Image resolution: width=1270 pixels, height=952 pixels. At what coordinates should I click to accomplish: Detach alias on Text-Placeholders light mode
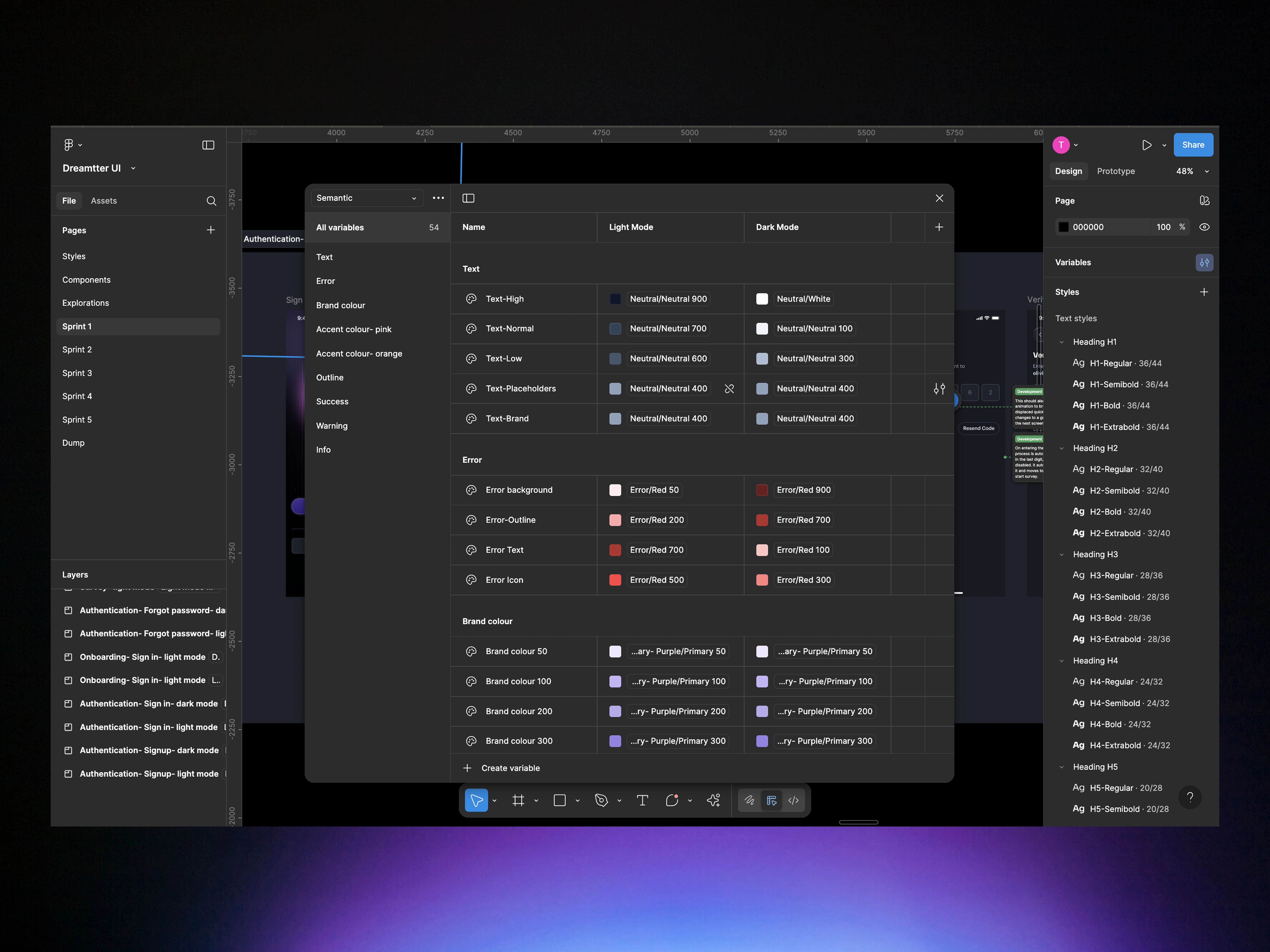point(729,389)
